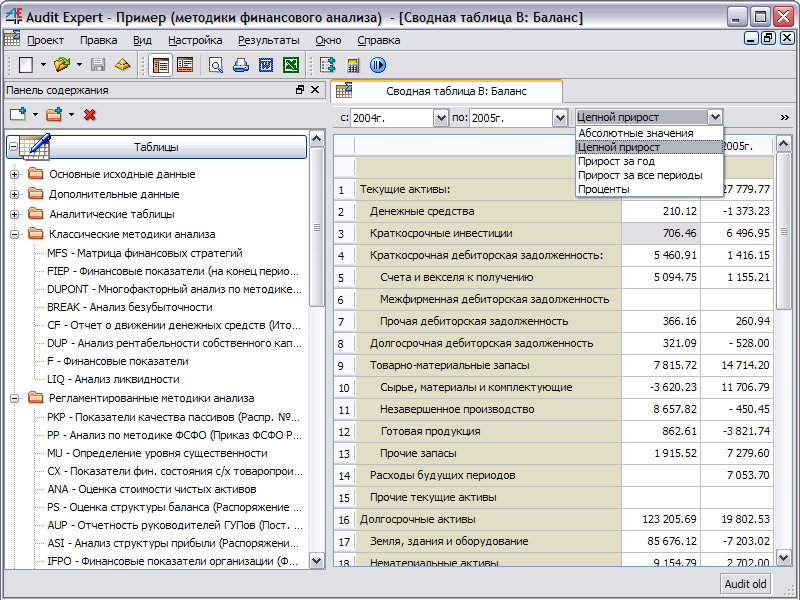Expand Дополнительные данные folder

(14, 194)
